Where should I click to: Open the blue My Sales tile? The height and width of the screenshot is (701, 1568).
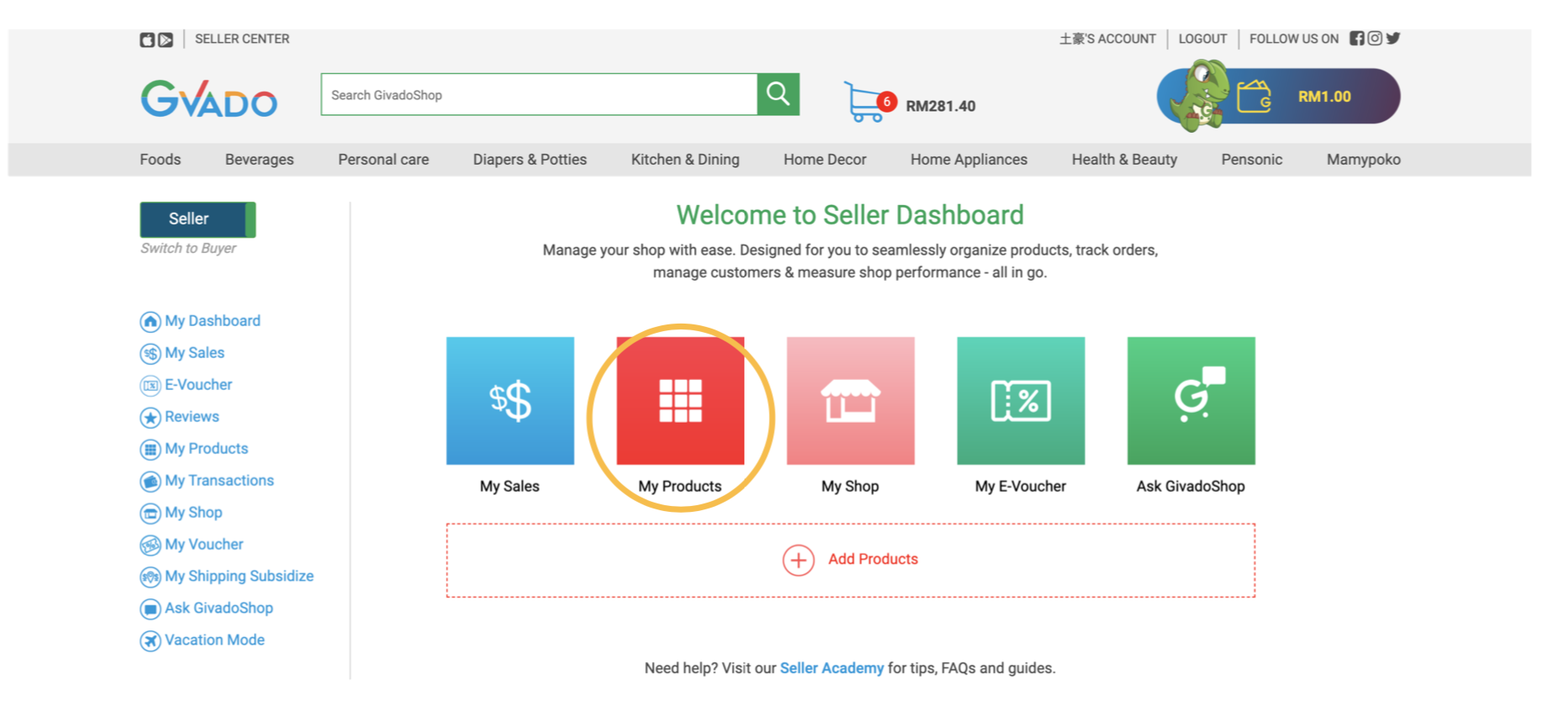[x=510, y=401]
